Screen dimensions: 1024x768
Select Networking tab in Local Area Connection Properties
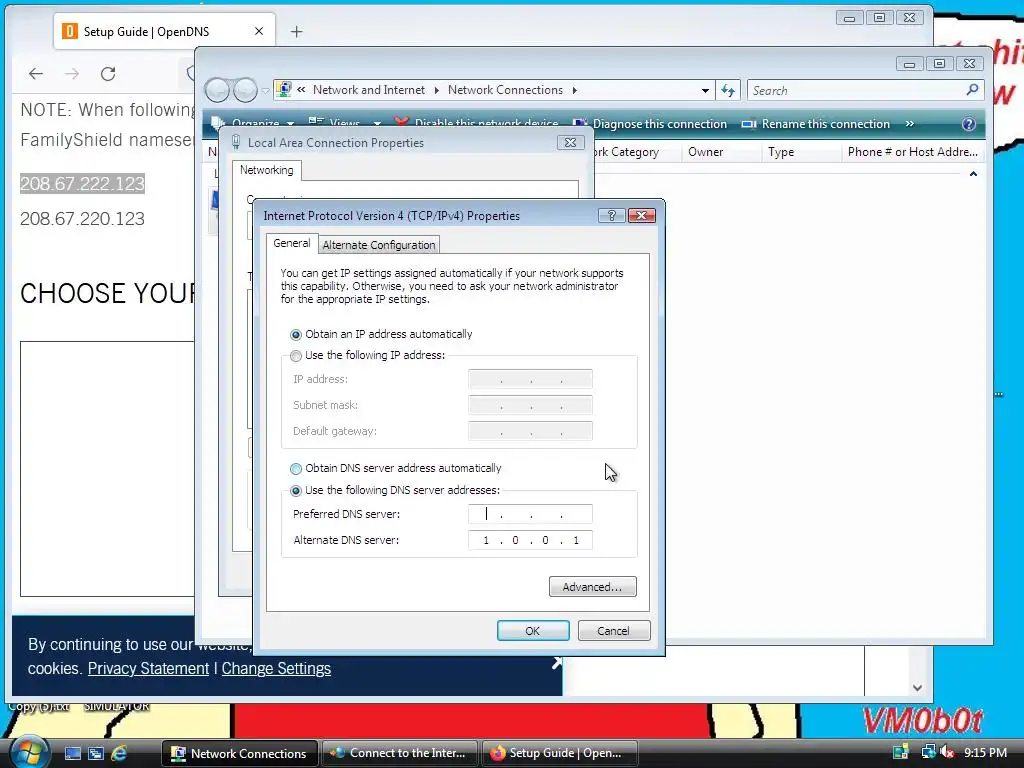tap(266, 170)
